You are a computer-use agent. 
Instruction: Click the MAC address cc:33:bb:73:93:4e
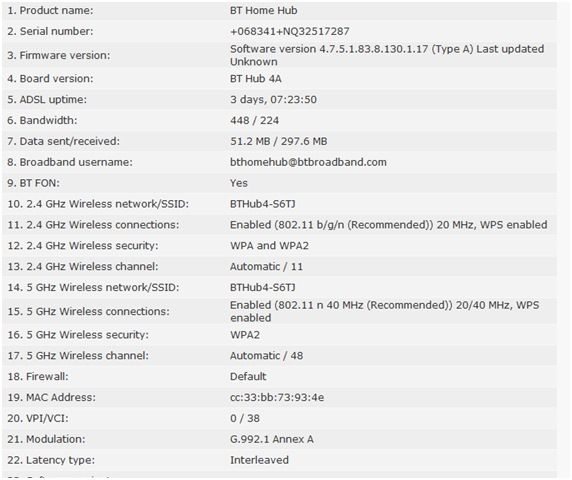pyautogui.click(x=277, y=397)
